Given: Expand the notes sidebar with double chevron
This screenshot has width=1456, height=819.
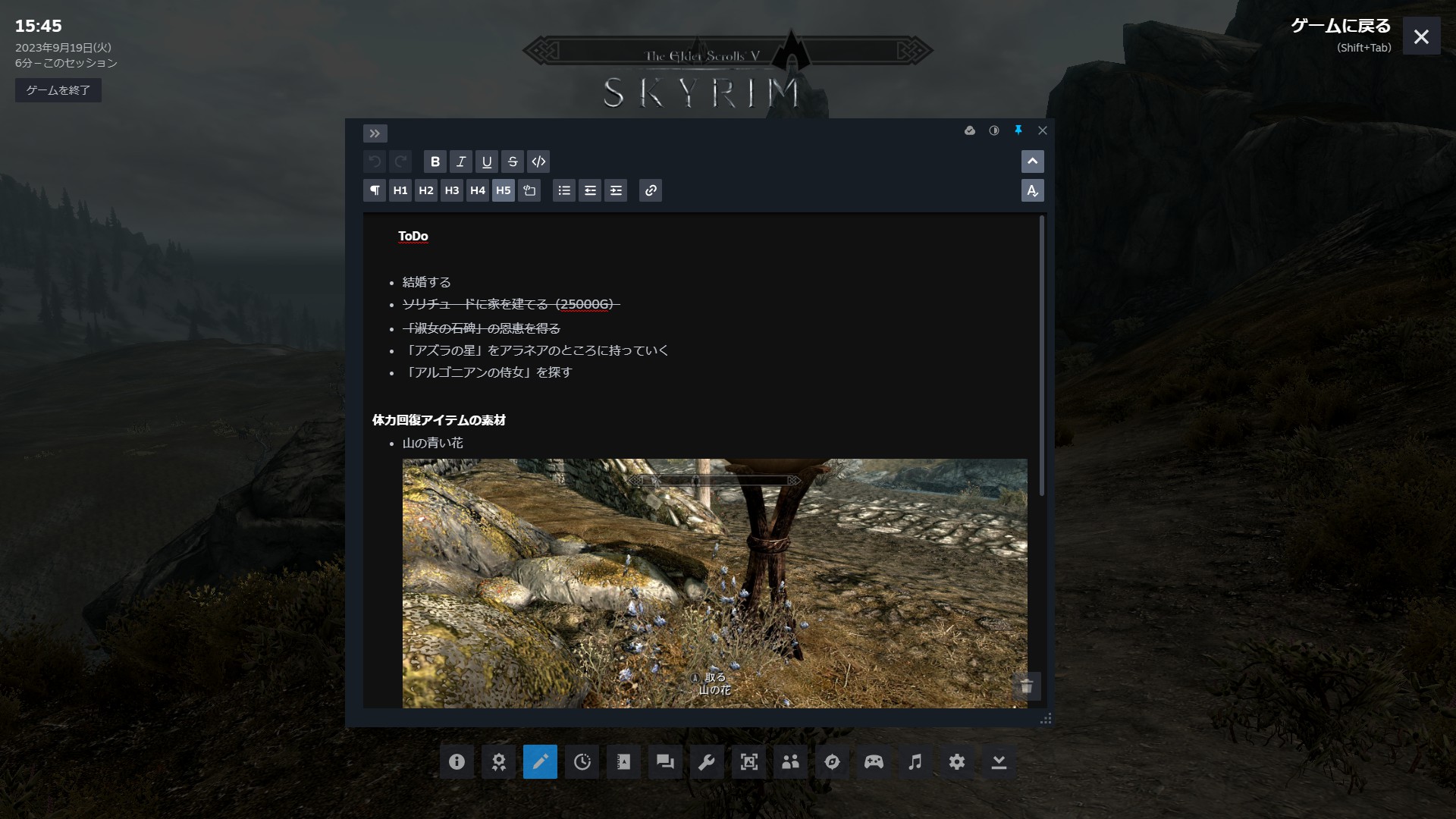Looking at the screenshot, I should coord(375,133).
